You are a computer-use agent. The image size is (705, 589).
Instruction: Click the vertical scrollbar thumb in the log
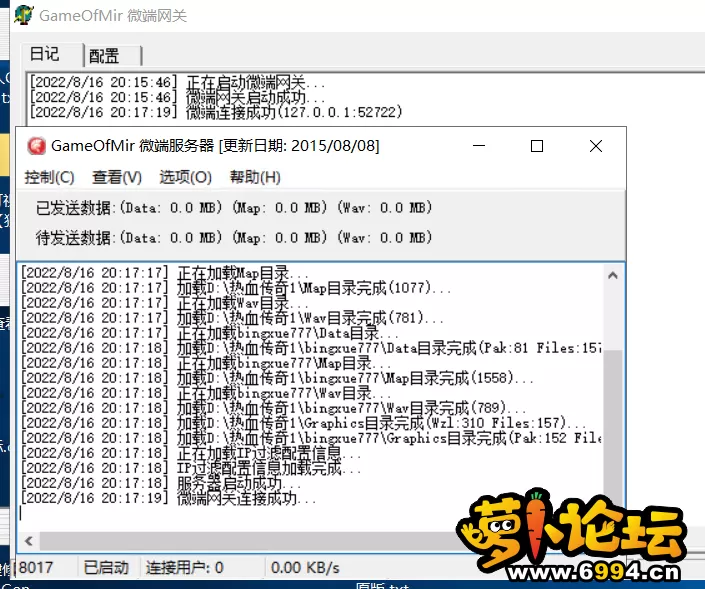[612, 423]
